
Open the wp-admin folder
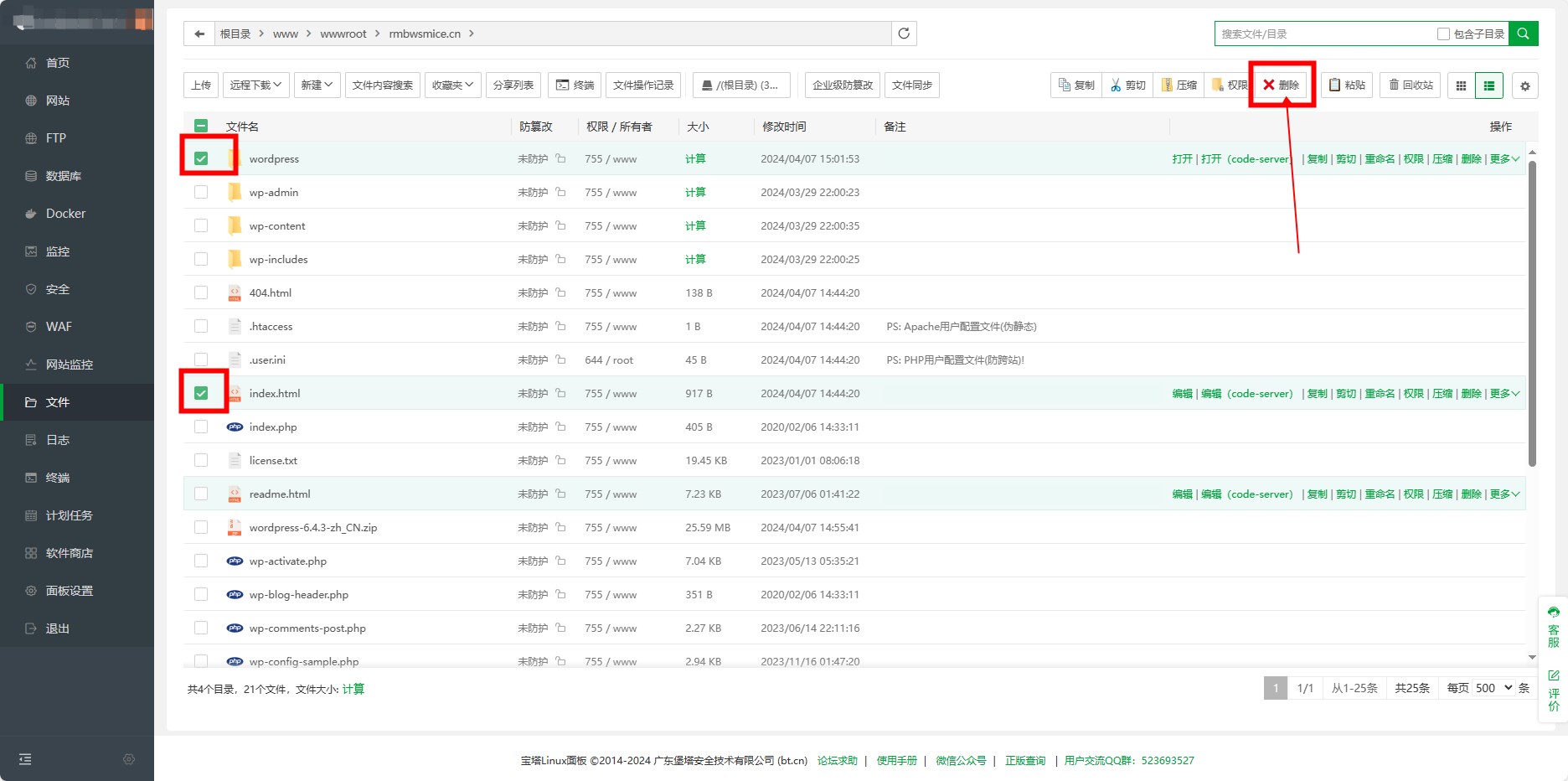pyautogui.click(x=273, y=192)
